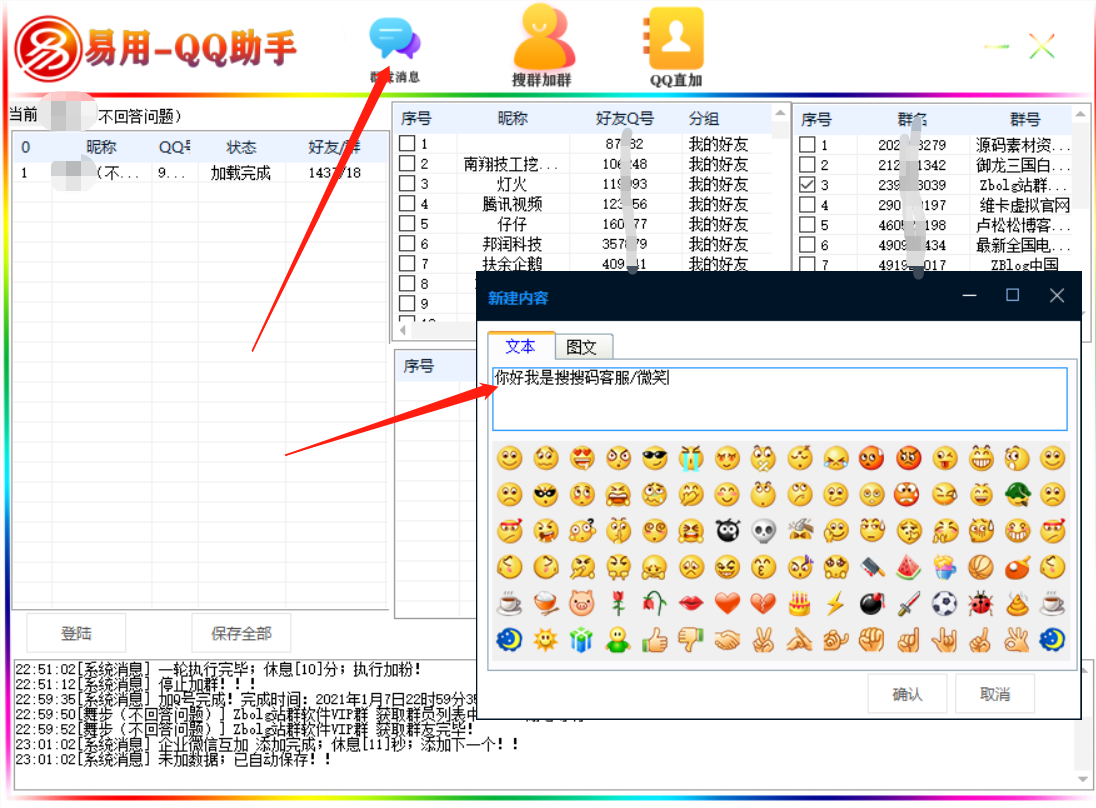Insert the upright red rose emoji

[x=618, y=603]
